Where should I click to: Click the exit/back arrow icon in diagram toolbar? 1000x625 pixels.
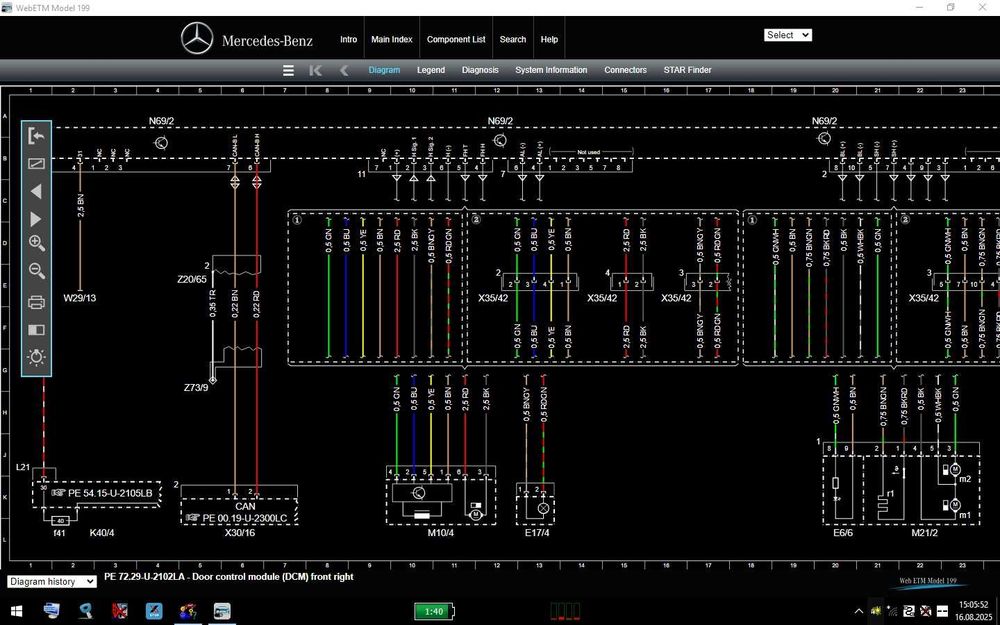click(36, 135)
